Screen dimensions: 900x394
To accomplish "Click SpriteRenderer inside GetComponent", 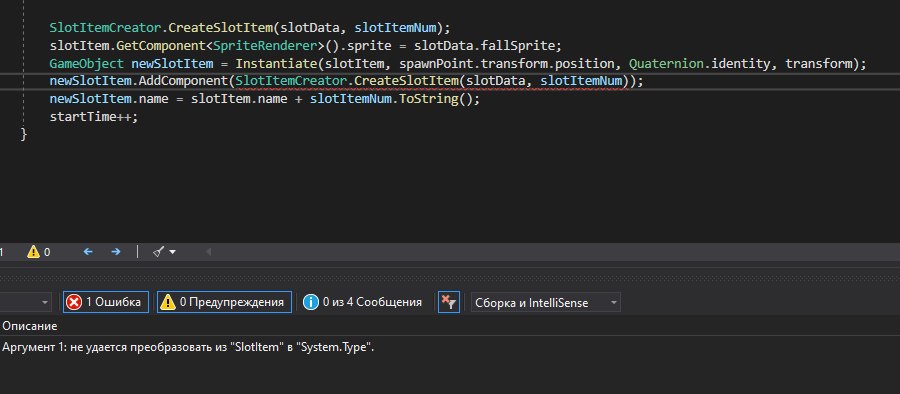I will [265, 45].
